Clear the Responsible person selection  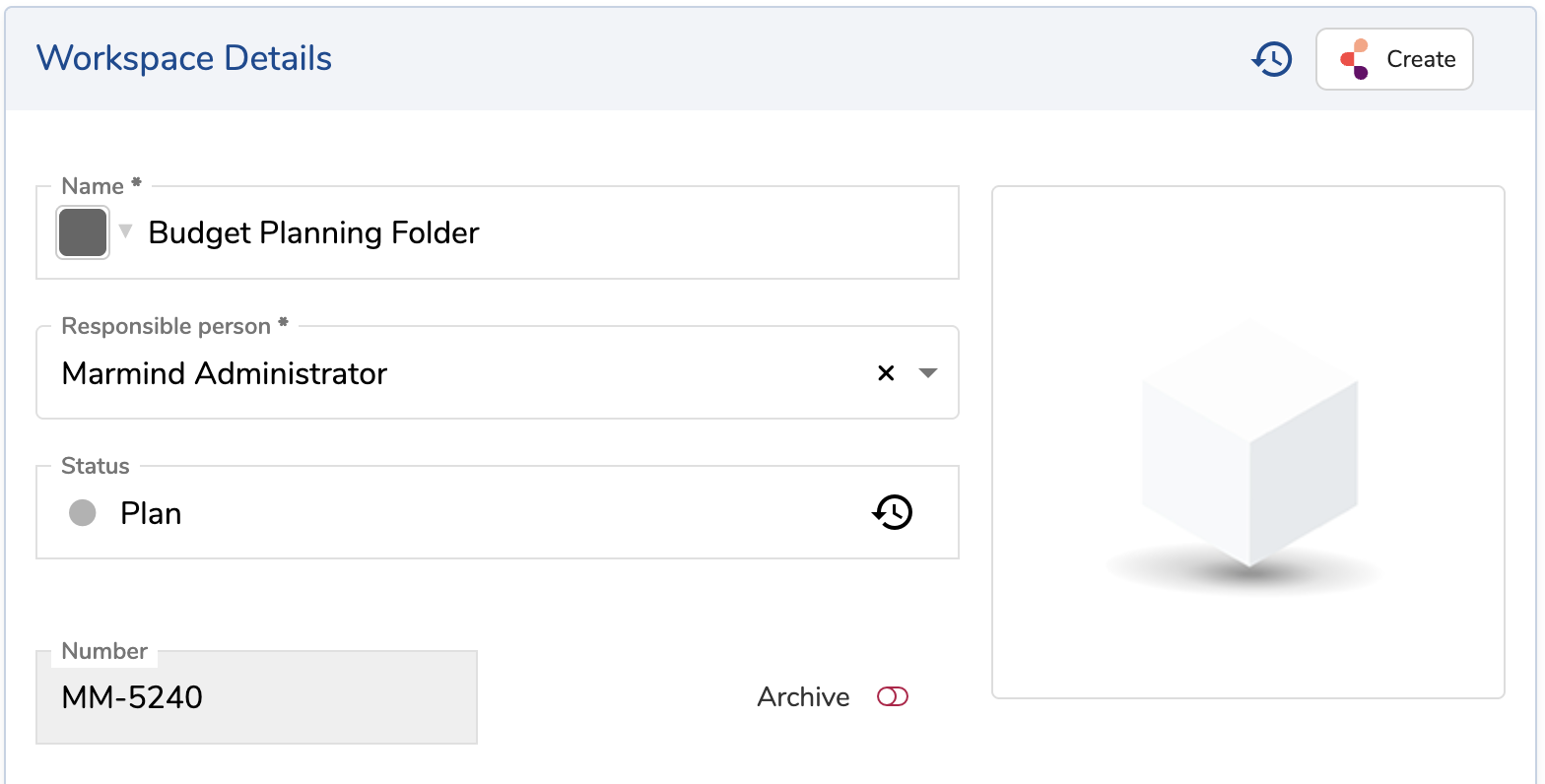coord(886,373)
